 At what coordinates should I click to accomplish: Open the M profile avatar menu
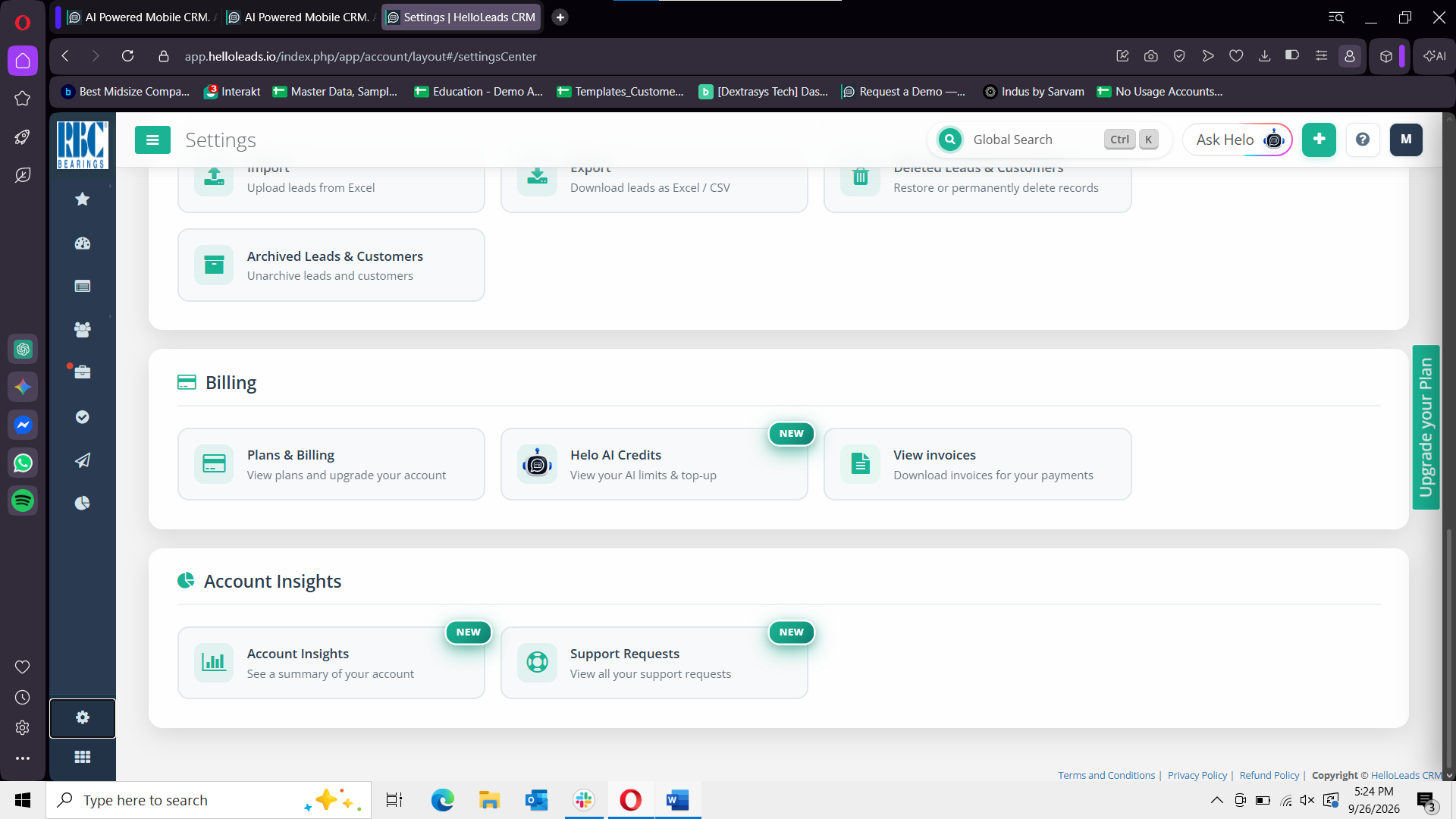[x=1406, y=140]
